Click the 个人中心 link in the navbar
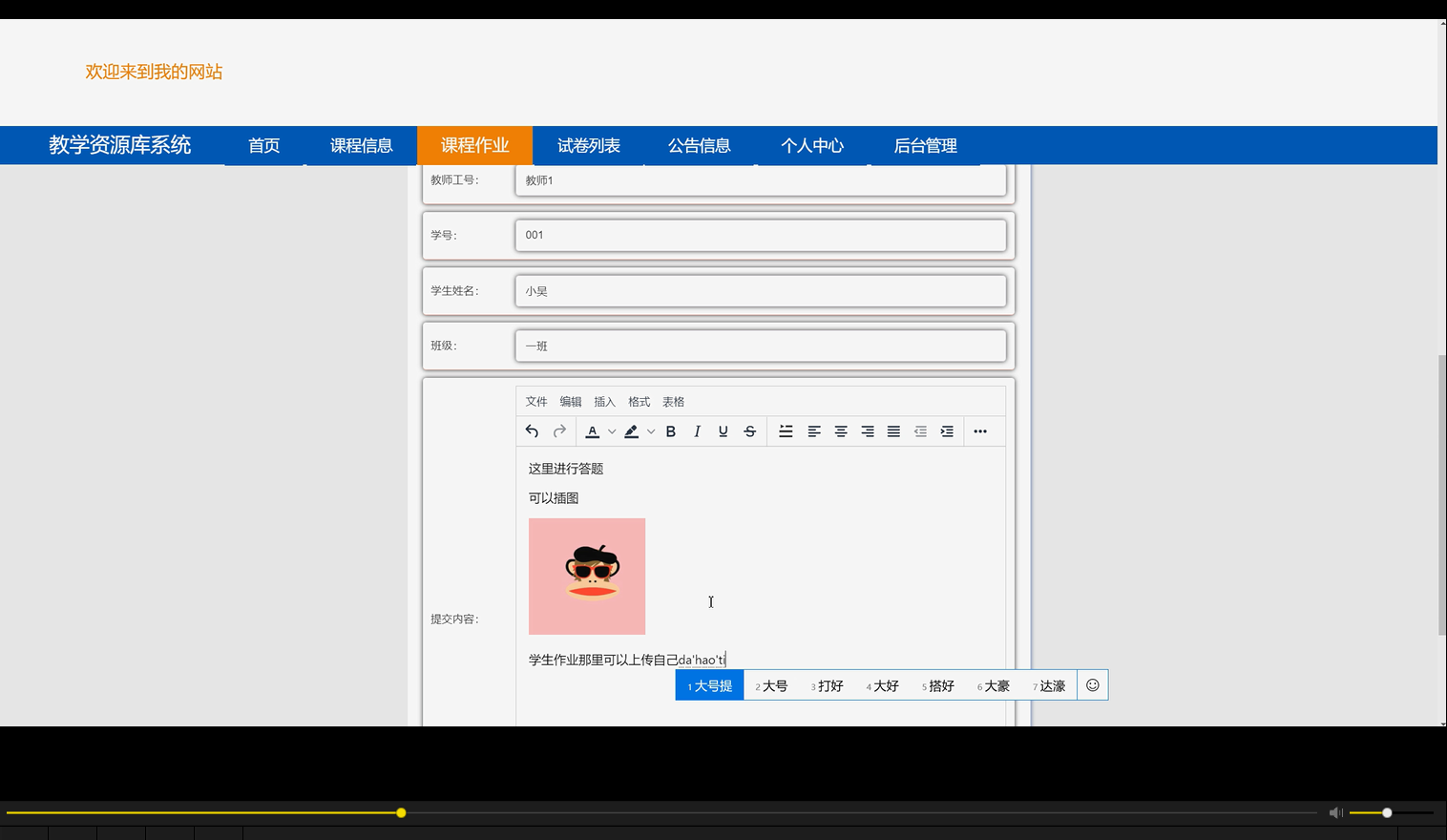Screen dimensions: 1447x840 [812, 145]
